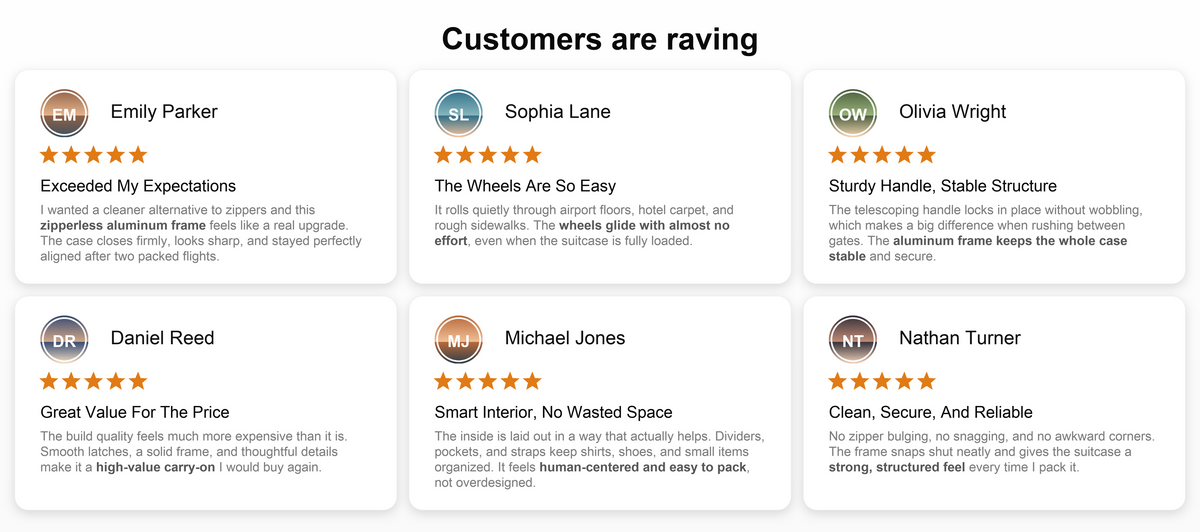The width and height of the screenshot is (1200, 532).
Task: Click Emily Parker's EM avatar
Action: (64, 113)
